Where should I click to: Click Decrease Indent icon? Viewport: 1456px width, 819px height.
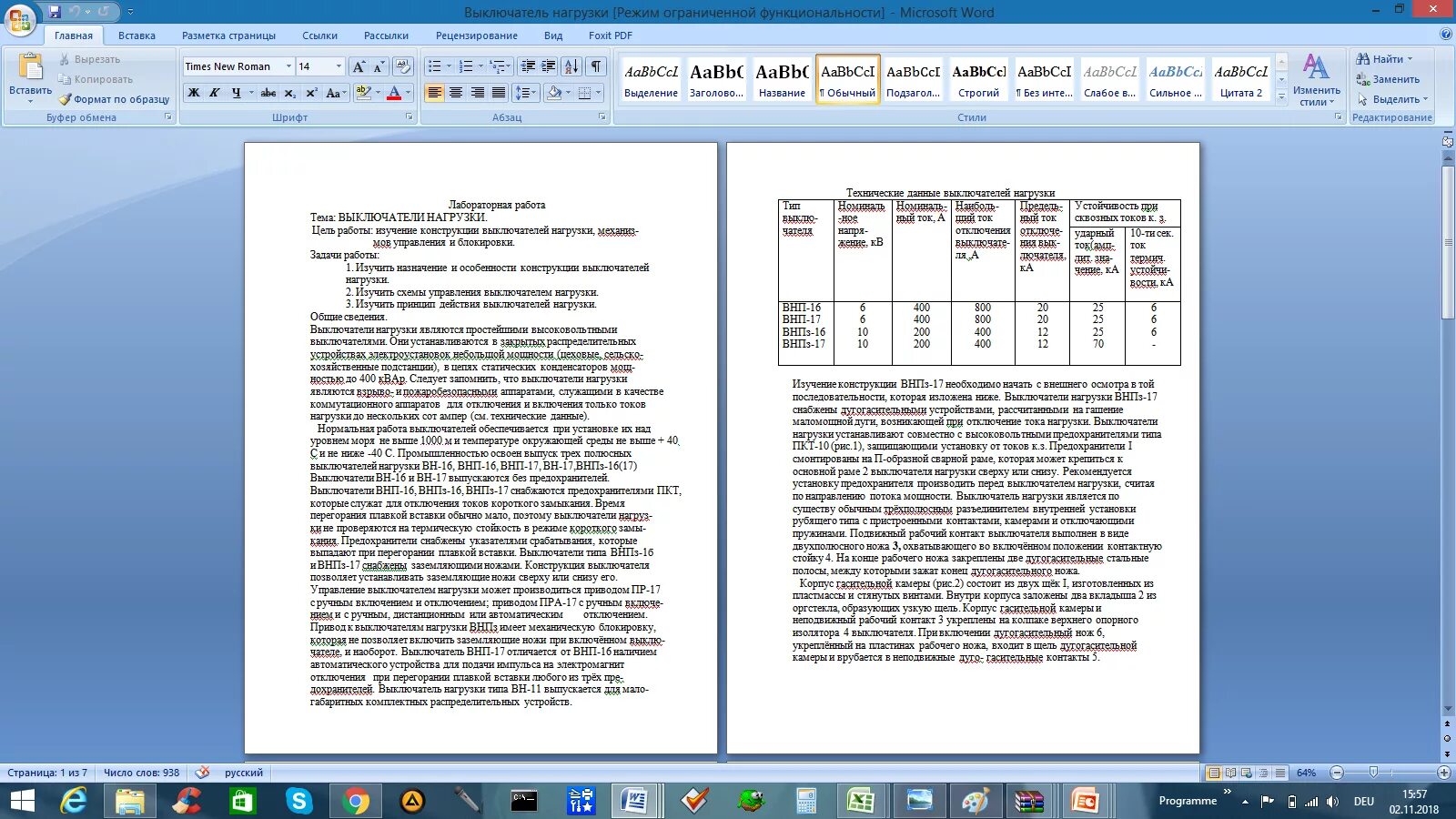coord(528,66)
